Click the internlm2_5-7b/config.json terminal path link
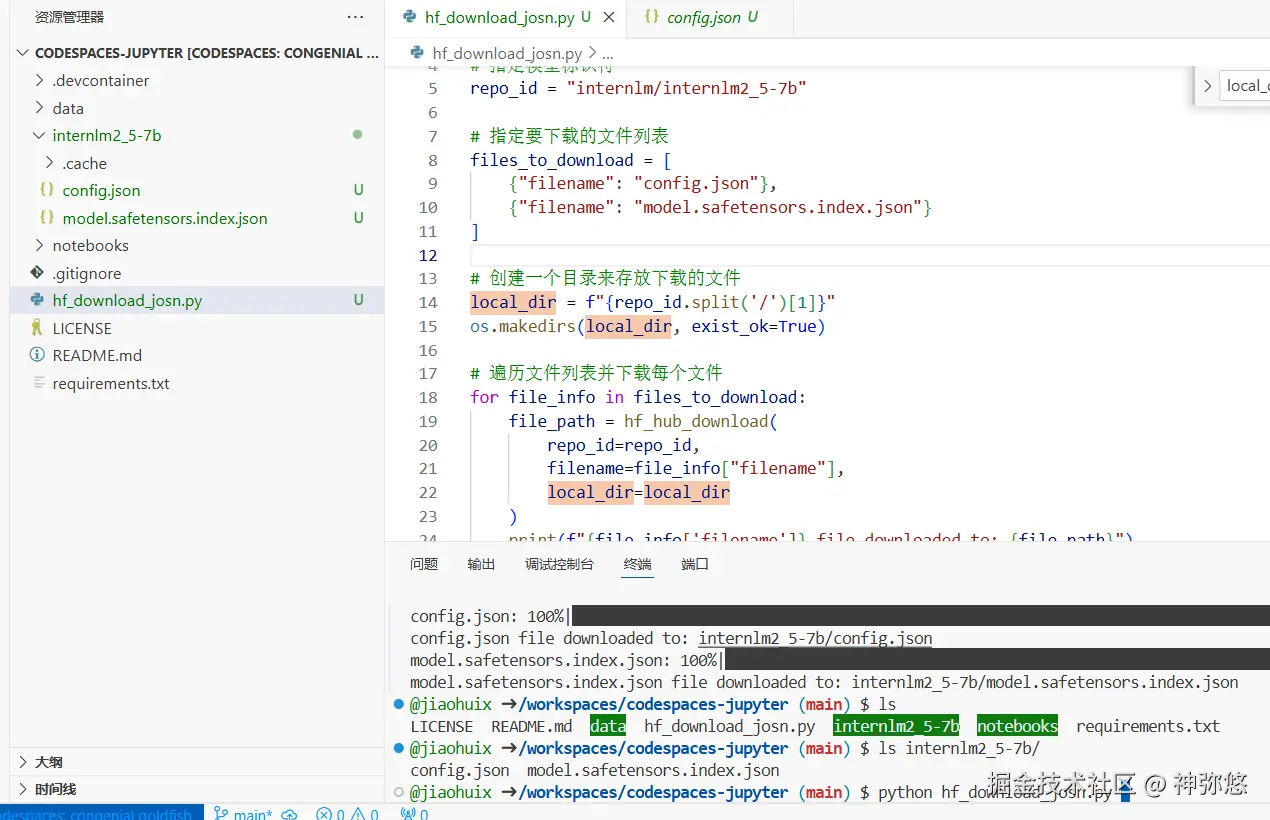 coord(815,638)
